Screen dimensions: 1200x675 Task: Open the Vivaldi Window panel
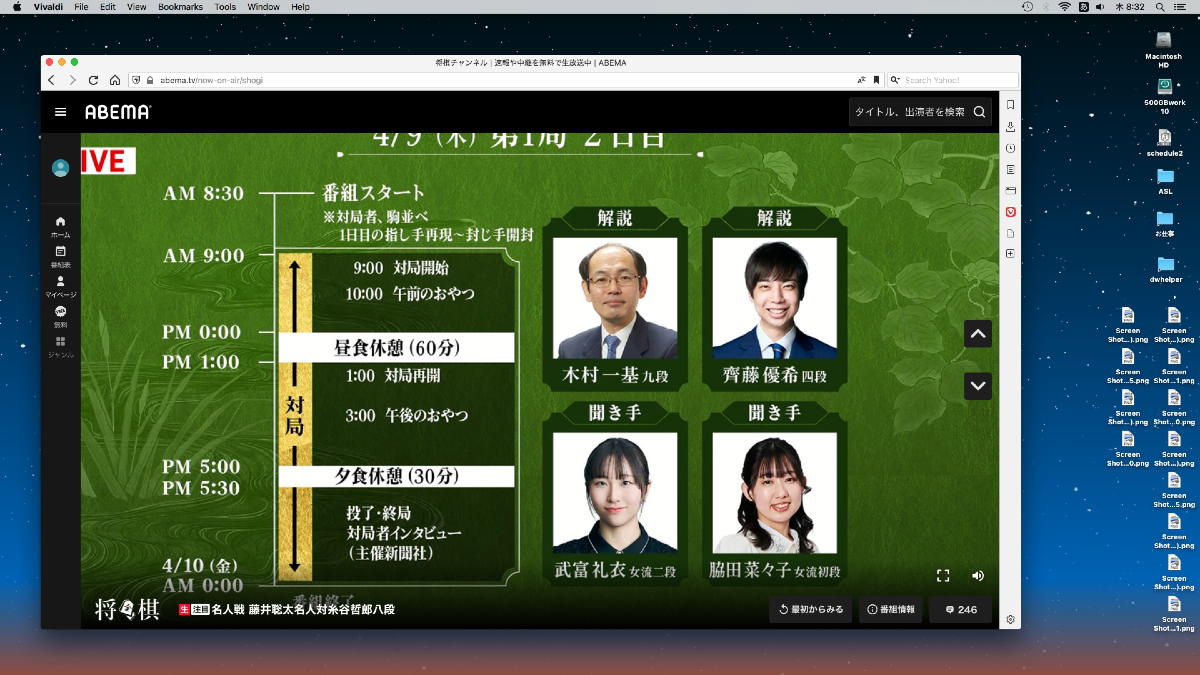1010,190
